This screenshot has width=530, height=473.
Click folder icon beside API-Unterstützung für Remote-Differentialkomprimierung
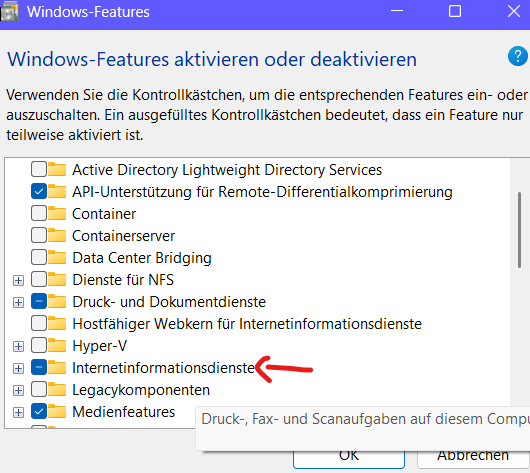point(57,191)
